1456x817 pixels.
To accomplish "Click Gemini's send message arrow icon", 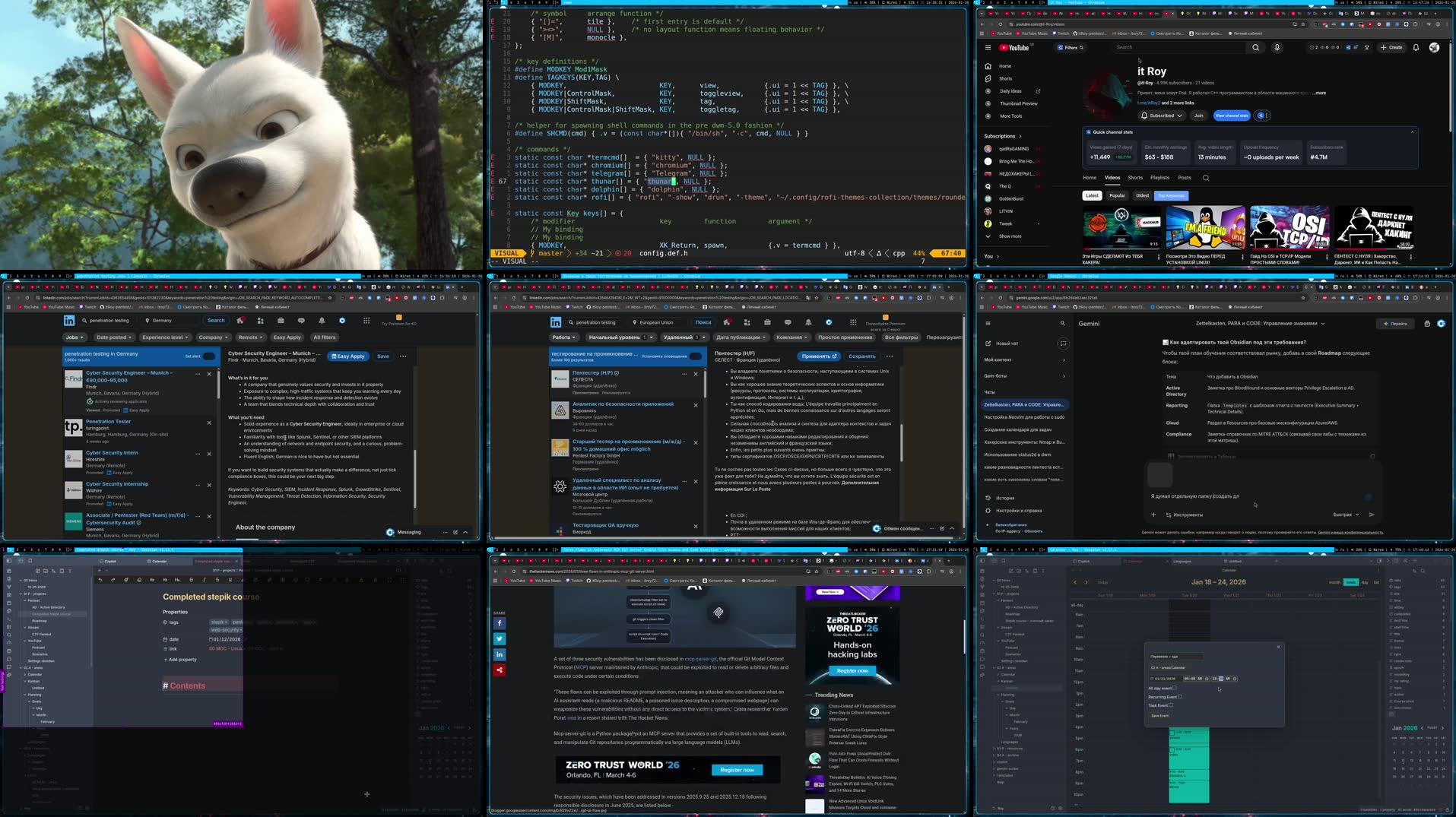I will (1372, 515).
